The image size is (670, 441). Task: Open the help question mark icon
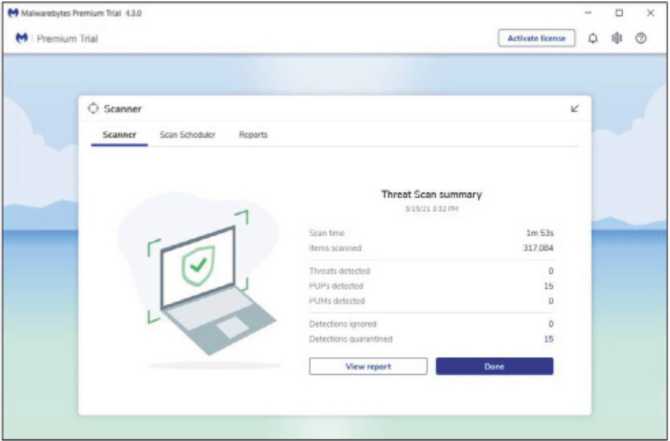click(x=641, y=38)
